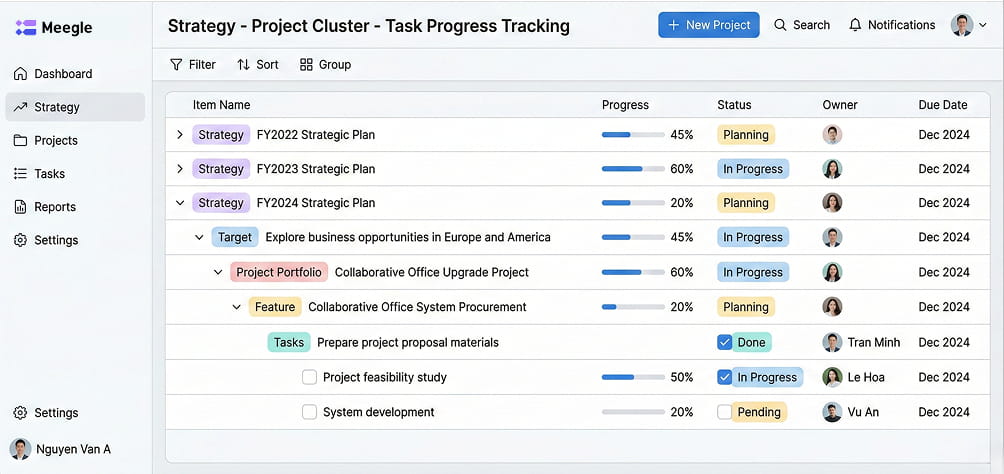Click the Notifications bell icon
The height and width of the screenshot is (474, 1004).
point(855,25)
